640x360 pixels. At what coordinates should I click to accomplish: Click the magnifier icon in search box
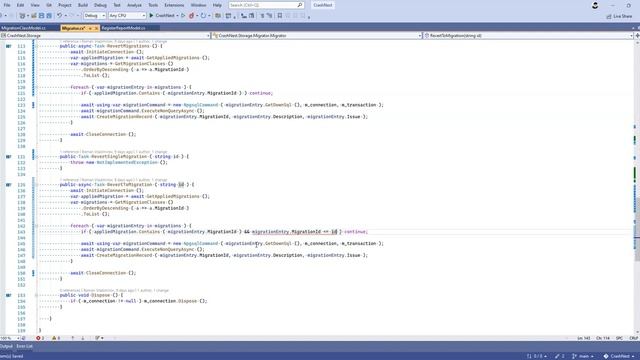click(x=300, y=5)
